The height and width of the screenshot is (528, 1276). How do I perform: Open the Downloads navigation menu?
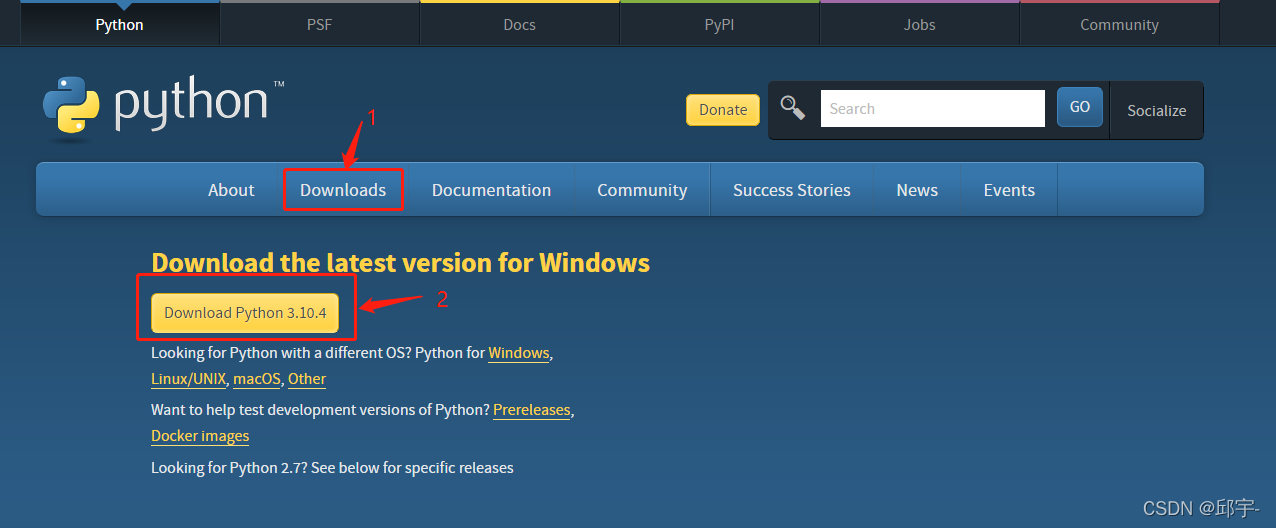click(x=343, y=190)
